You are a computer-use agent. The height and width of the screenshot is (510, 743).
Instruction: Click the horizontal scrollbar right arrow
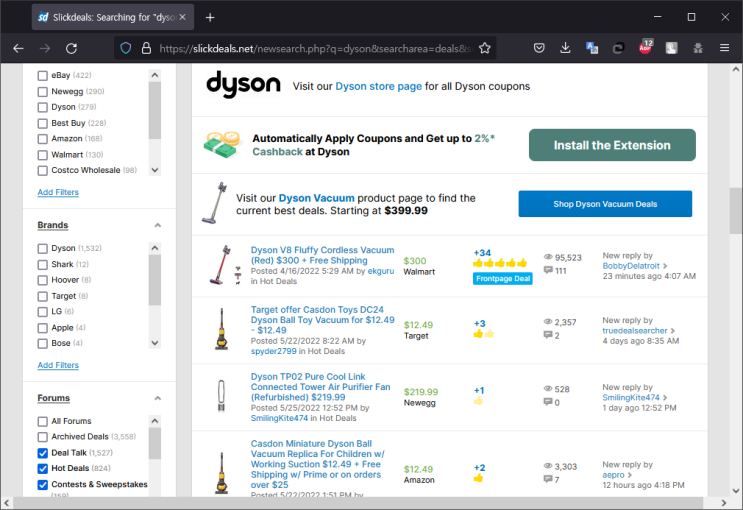click(724, 503)
